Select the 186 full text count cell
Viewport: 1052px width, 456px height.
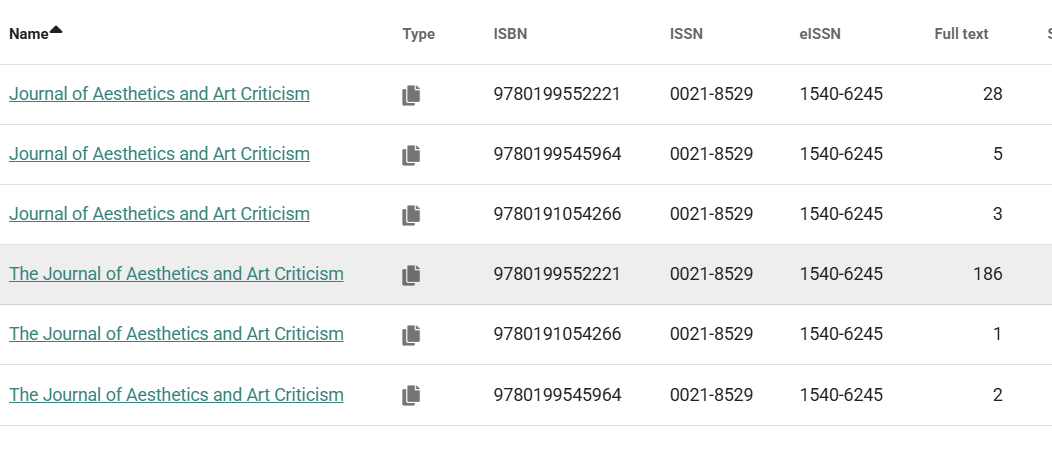[x=988, y=274]
